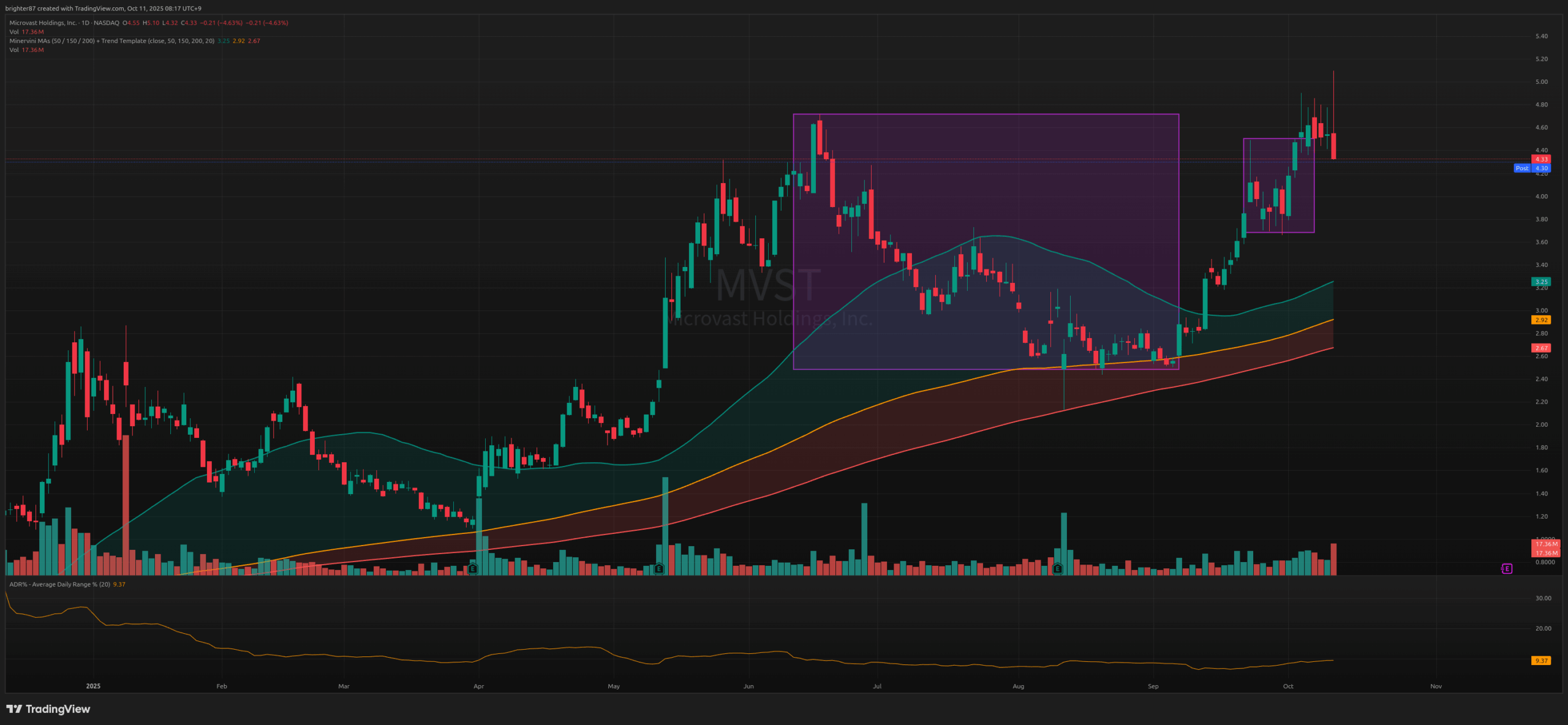
Task: Click the green 3.25 moving average label
Action: [1541, 282]
